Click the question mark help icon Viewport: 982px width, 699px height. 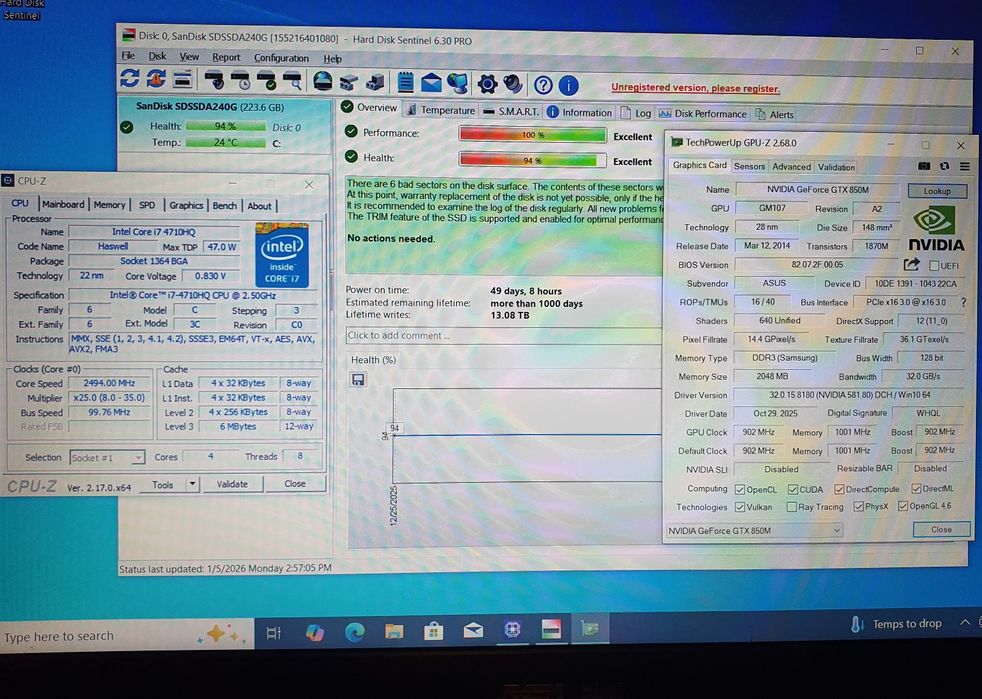pos(543,85)
